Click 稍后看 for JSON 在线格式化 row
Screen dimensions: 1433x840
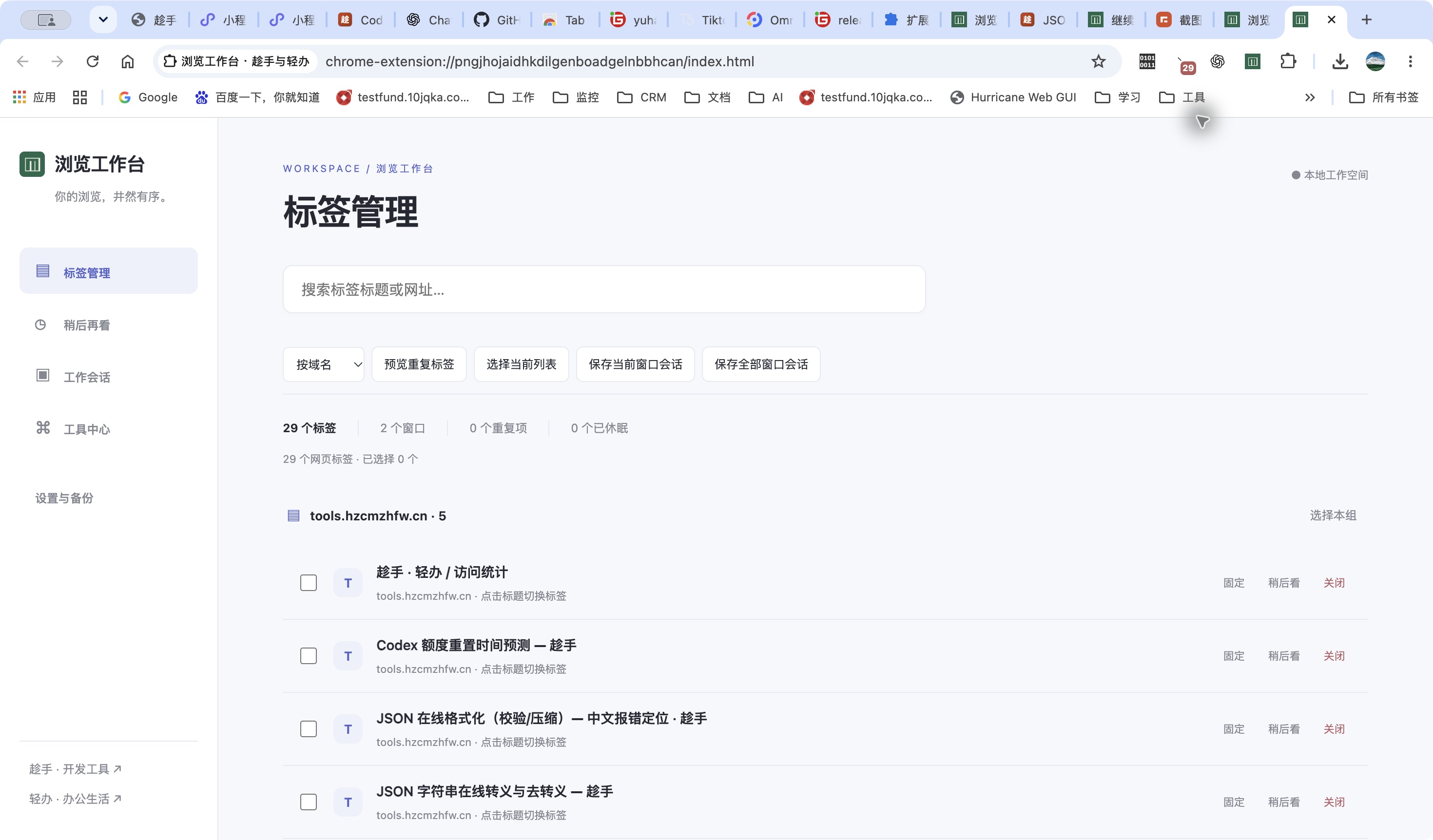point(1283,728)
